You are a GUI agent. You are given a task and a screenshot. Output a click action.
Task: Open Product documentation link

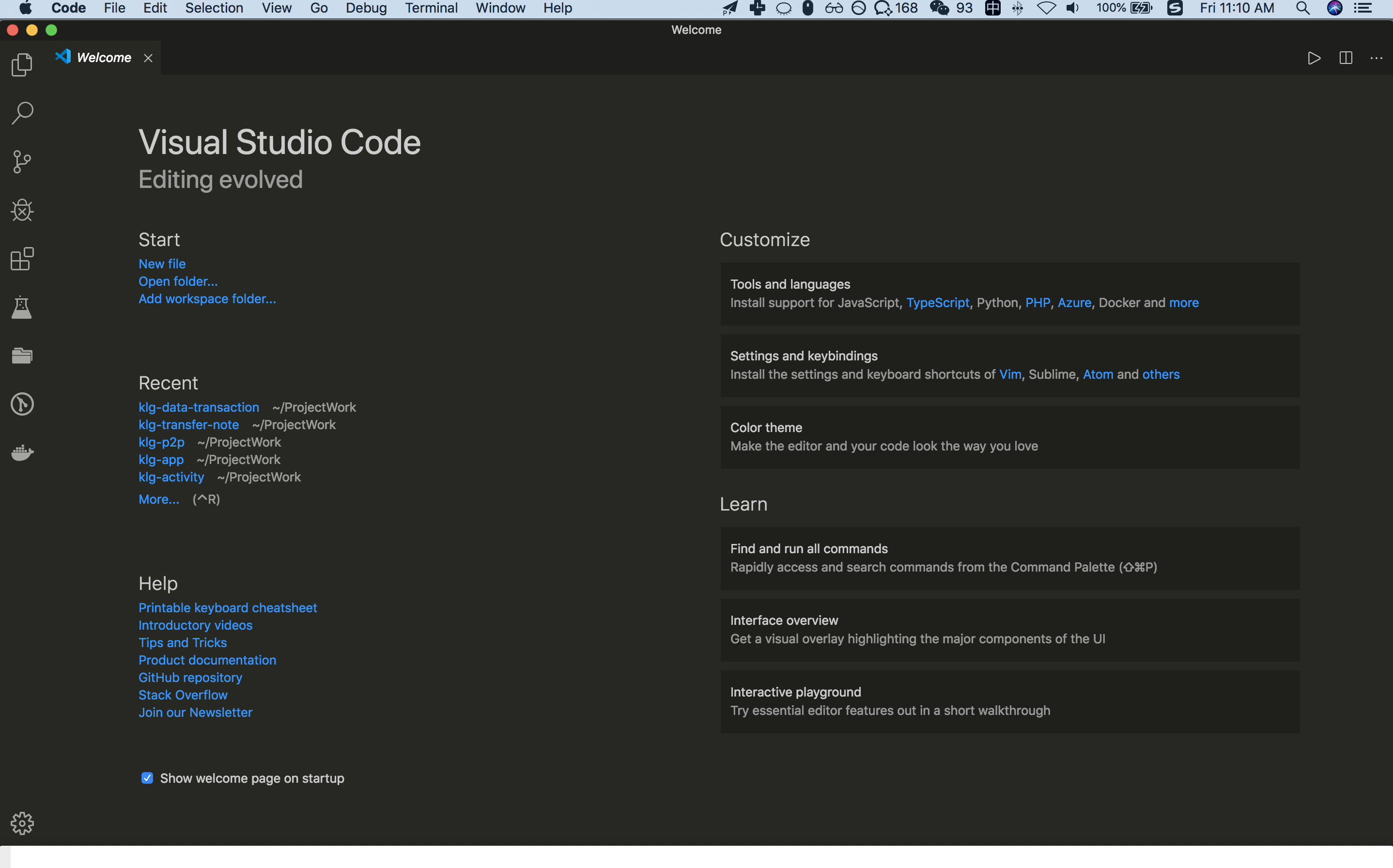(207, 660)
